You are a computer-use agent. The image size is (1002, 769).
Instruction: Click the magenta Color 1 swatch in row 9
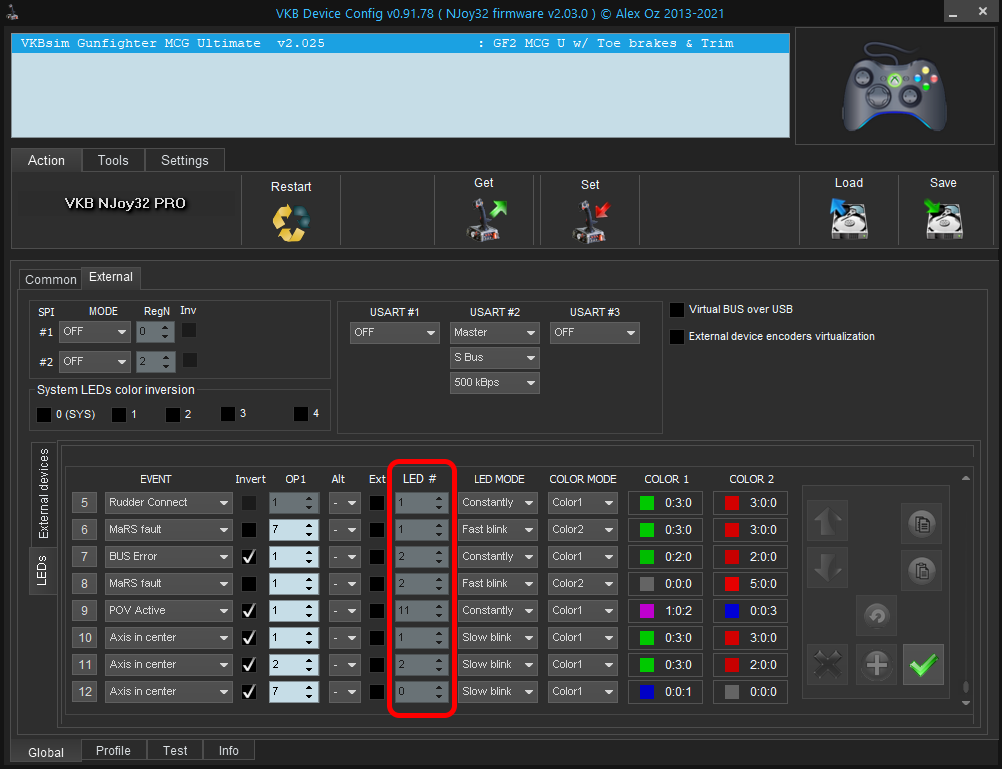pos(647,611)
